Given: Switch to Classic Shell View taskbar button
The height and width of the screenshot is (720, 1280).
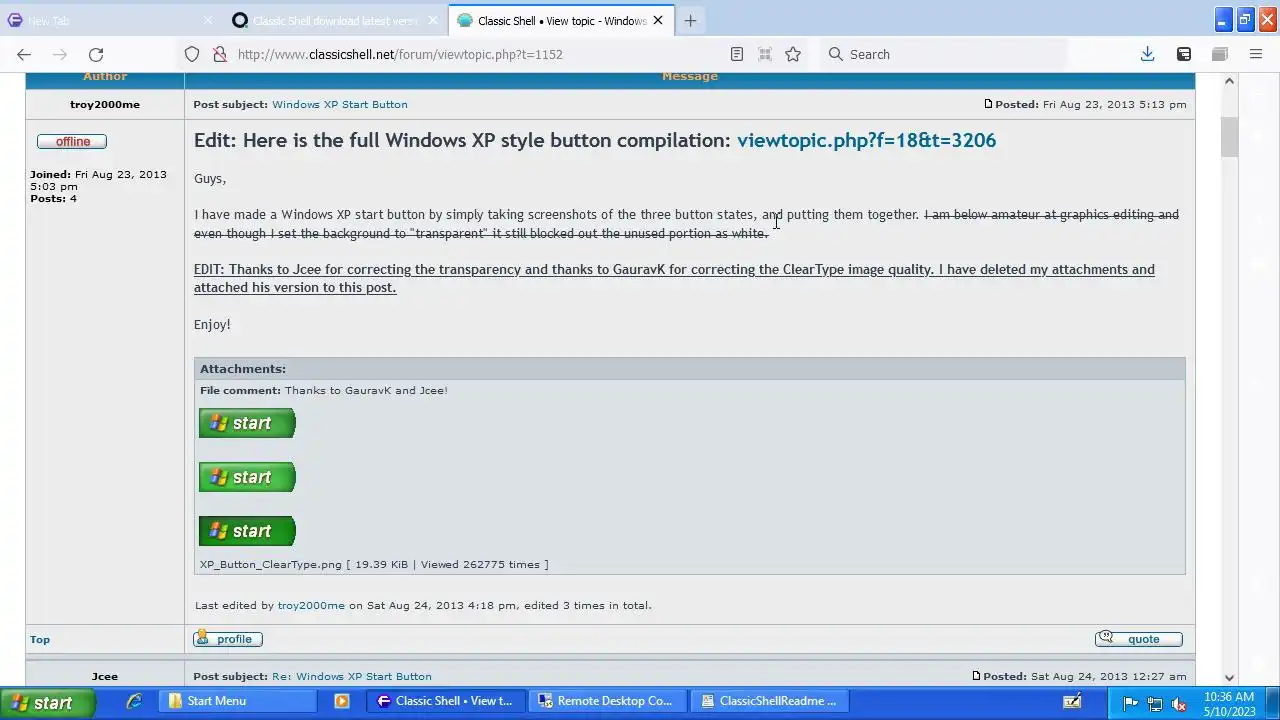Looking at the screenshot, I should 444,701.
